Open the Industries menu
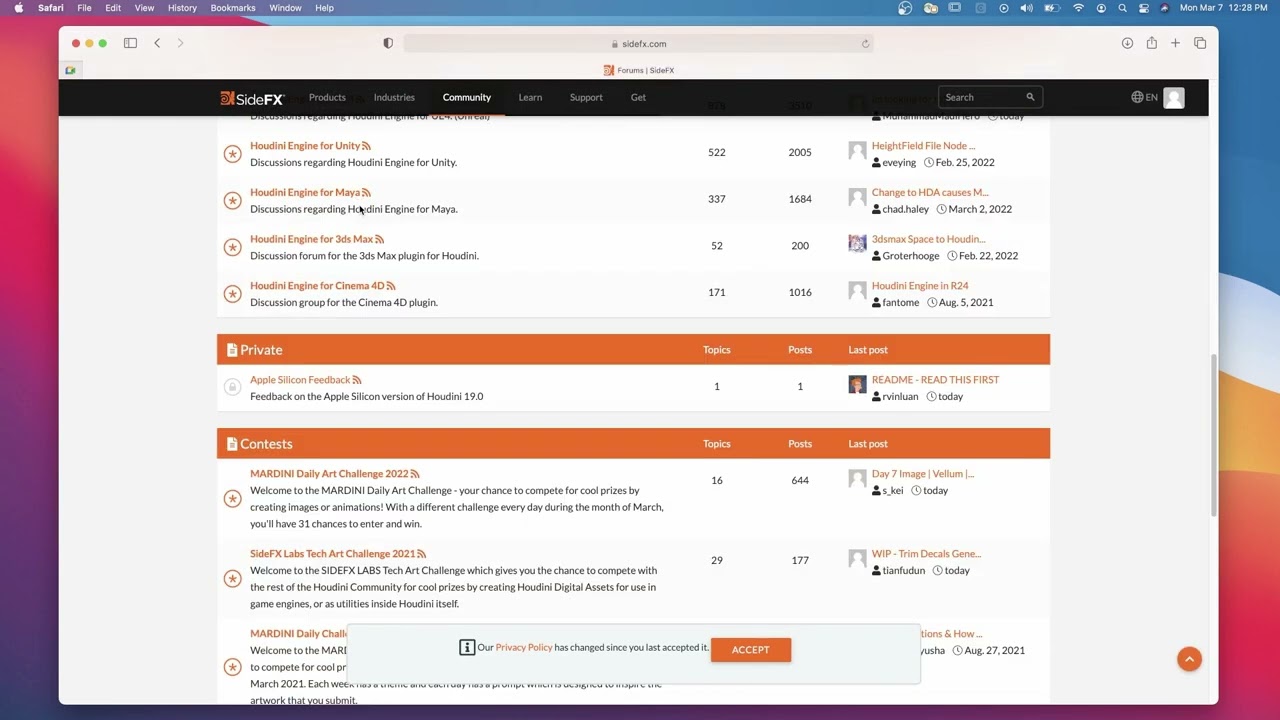 (394, 97)
